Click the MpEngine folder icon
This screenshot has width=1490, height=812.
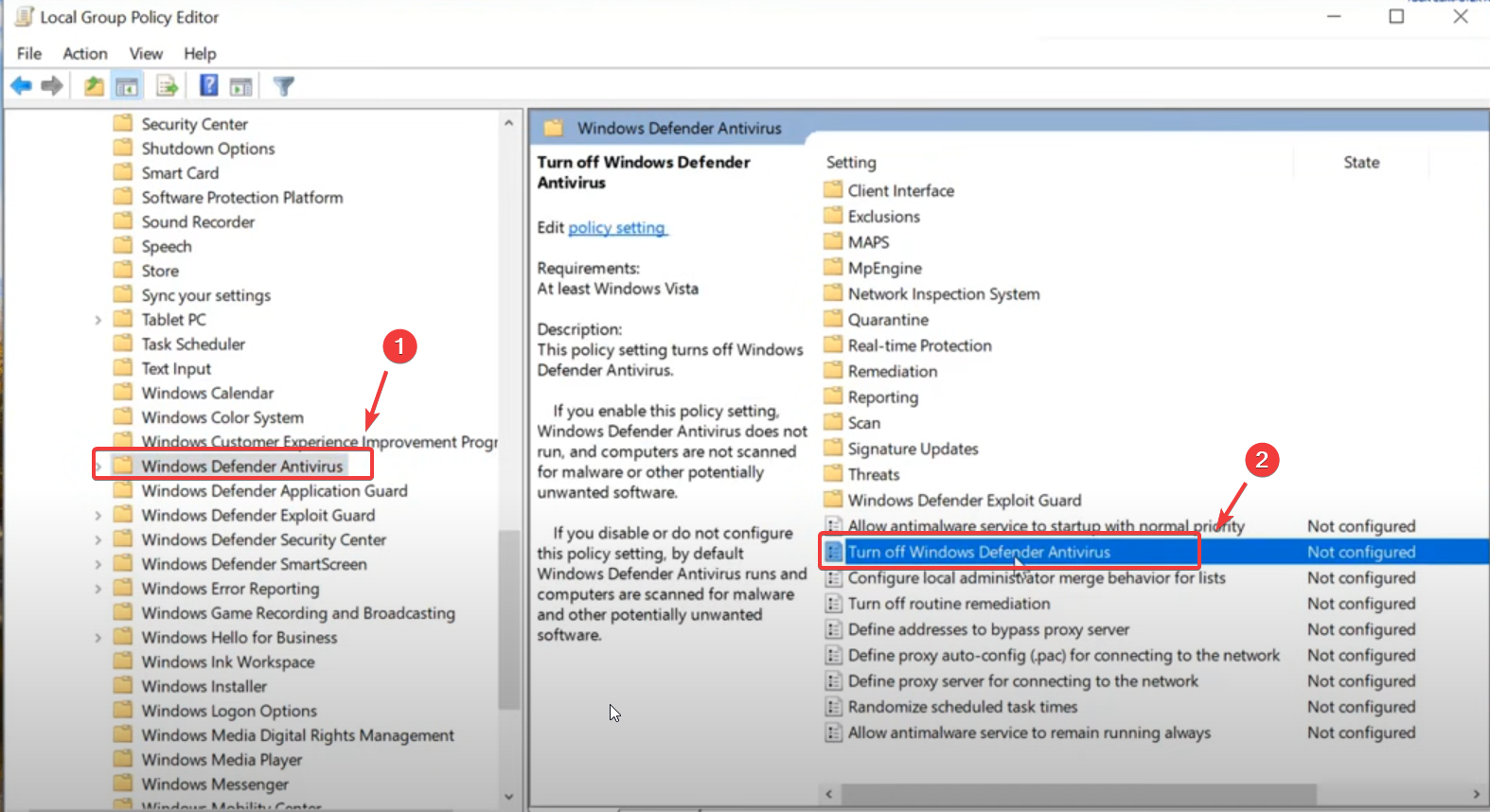click(833, 268)
